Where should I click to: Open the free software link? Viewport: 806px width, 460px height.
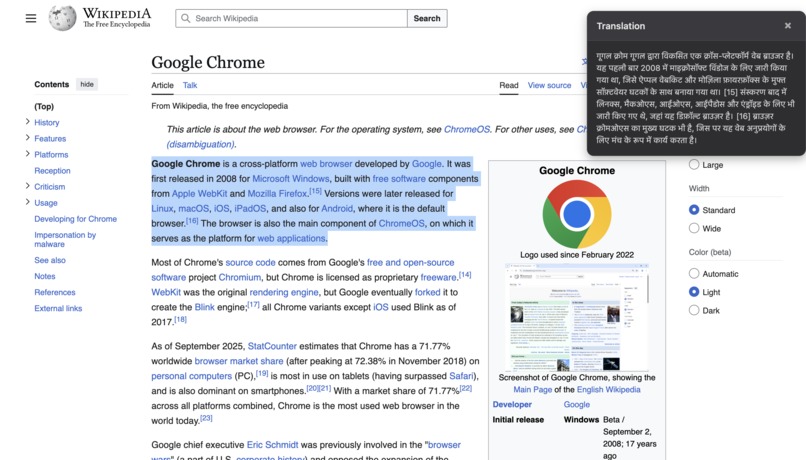399,179
